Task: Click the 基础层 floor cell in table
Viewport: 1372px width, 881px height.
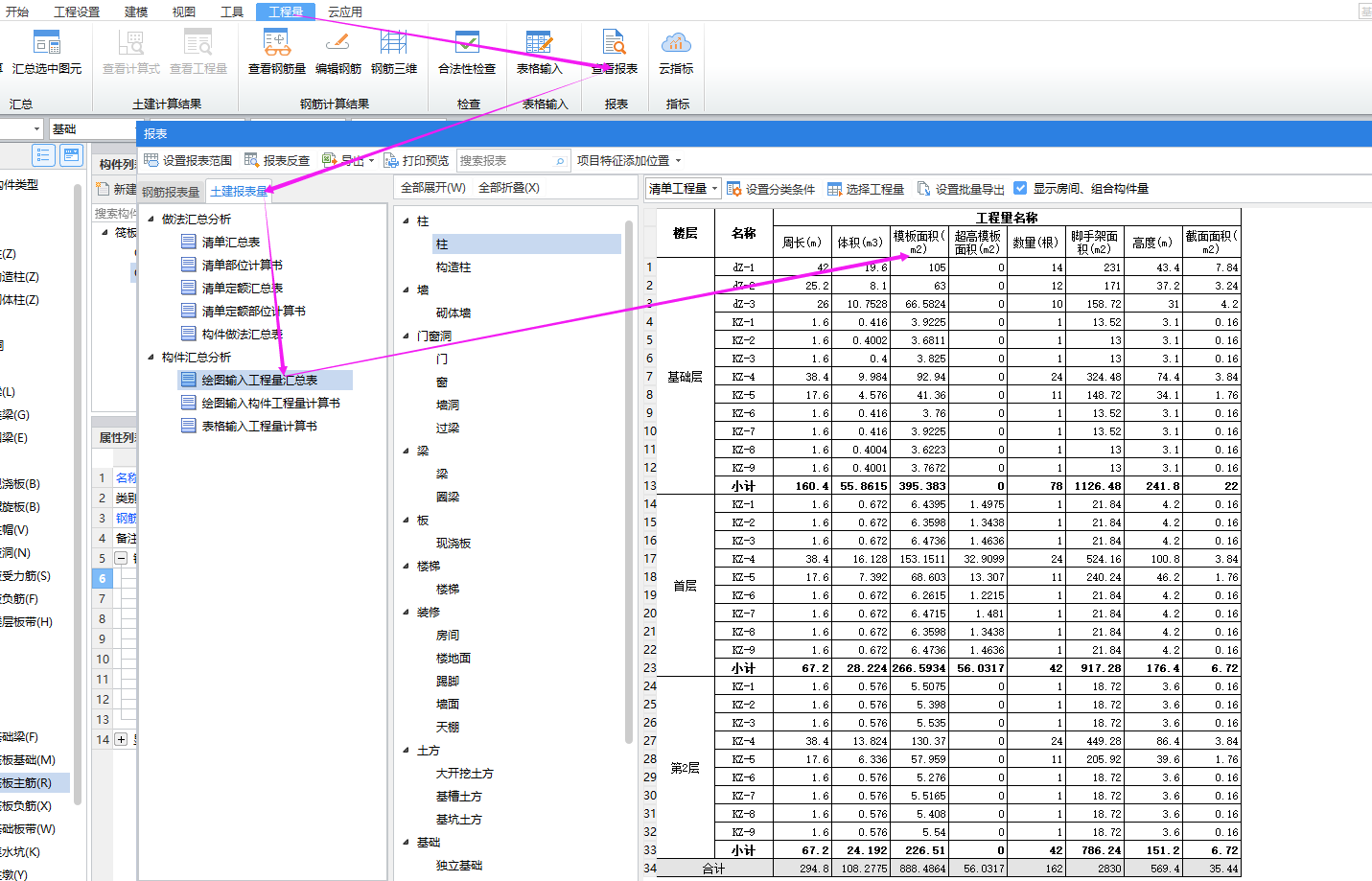Action: point(686,377)
